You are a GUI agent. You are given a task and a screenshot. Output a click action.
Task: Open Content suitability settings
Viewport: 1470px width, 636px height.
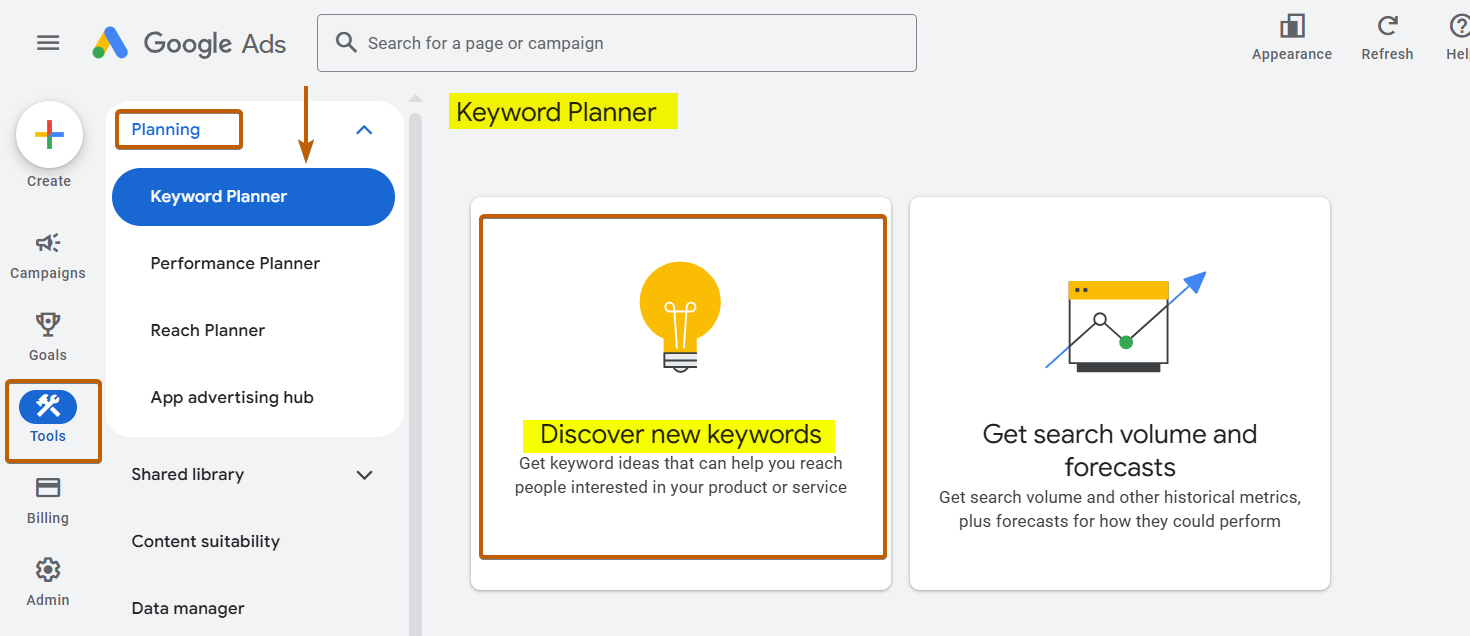[x=205, y=541]
